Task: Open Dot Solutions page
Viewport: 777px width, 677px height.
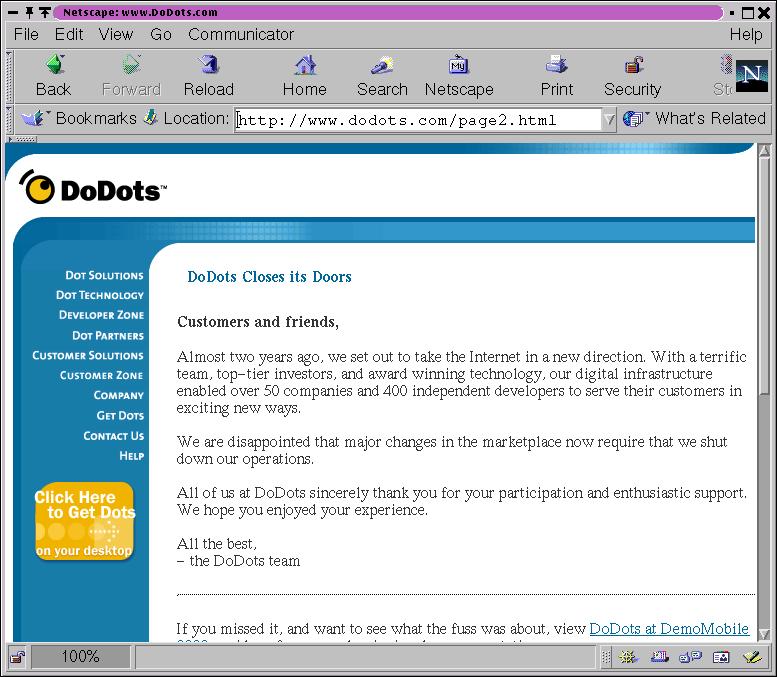Action: pos(104,275)
